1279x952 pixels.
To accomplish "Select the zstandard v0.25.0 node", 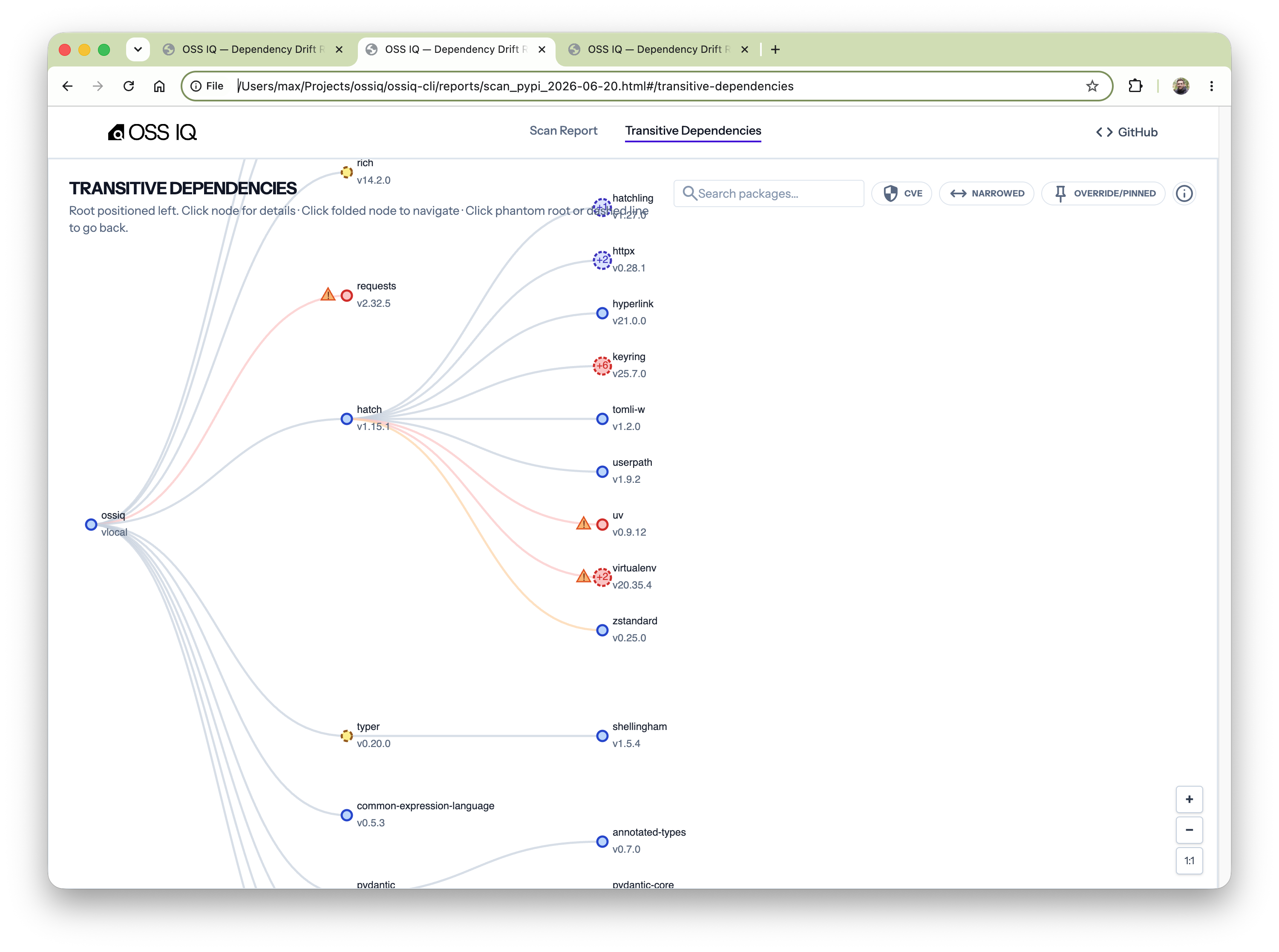I will pos(602,630).
